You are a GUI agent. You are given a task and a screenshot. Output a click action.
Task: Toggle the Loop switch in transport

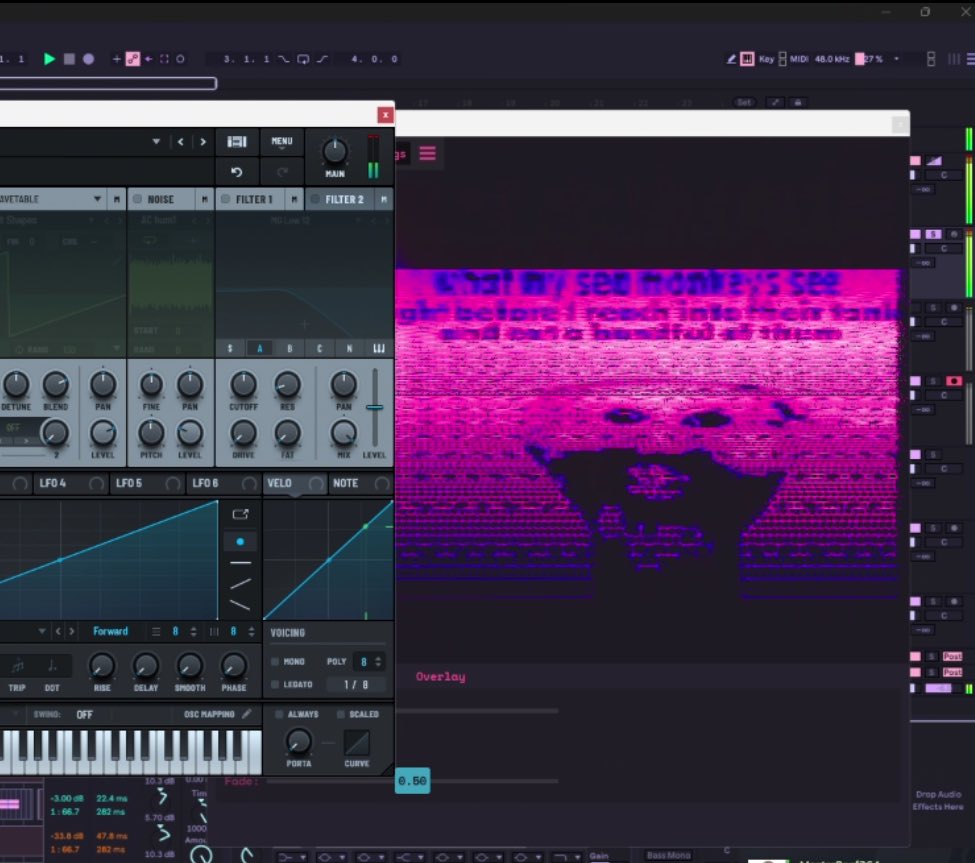(303, 59)
